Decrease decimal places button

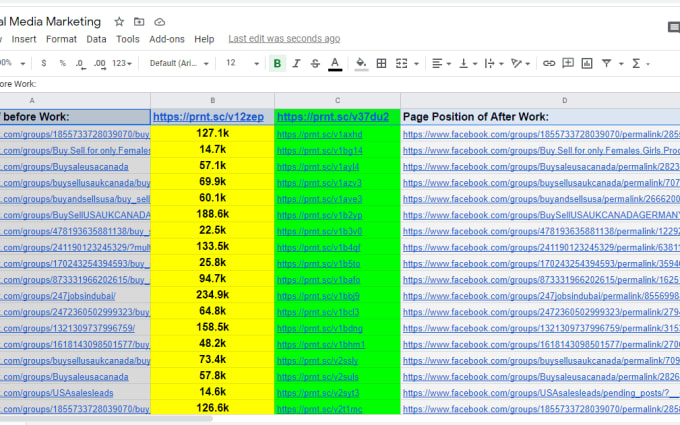tap(80, 64)
